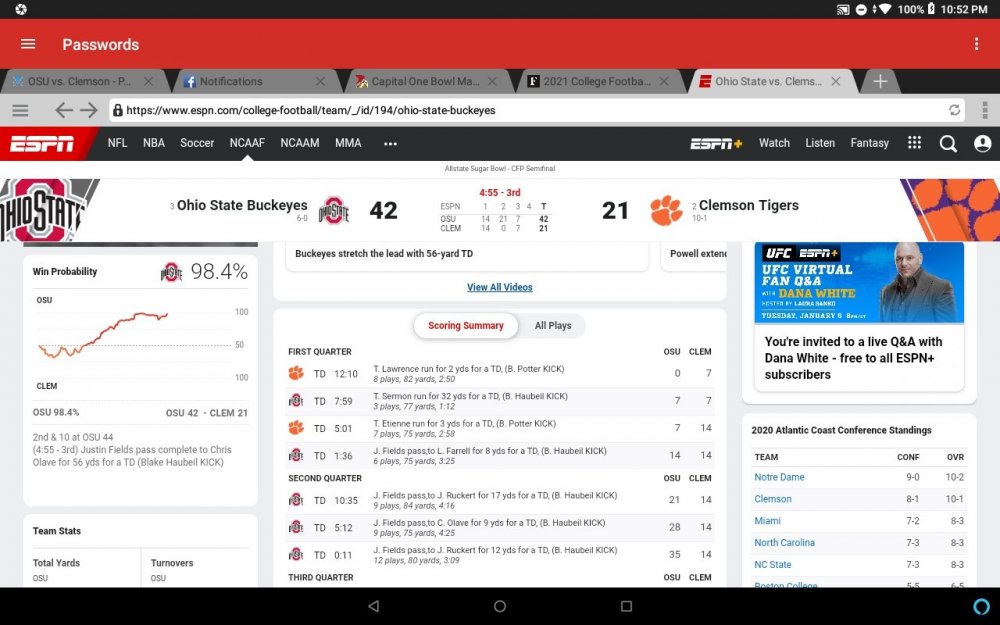Open the UFC Virtual Fan Q&A banner
Viewport: 1000px width, 625px height.
tap(859, 283)
